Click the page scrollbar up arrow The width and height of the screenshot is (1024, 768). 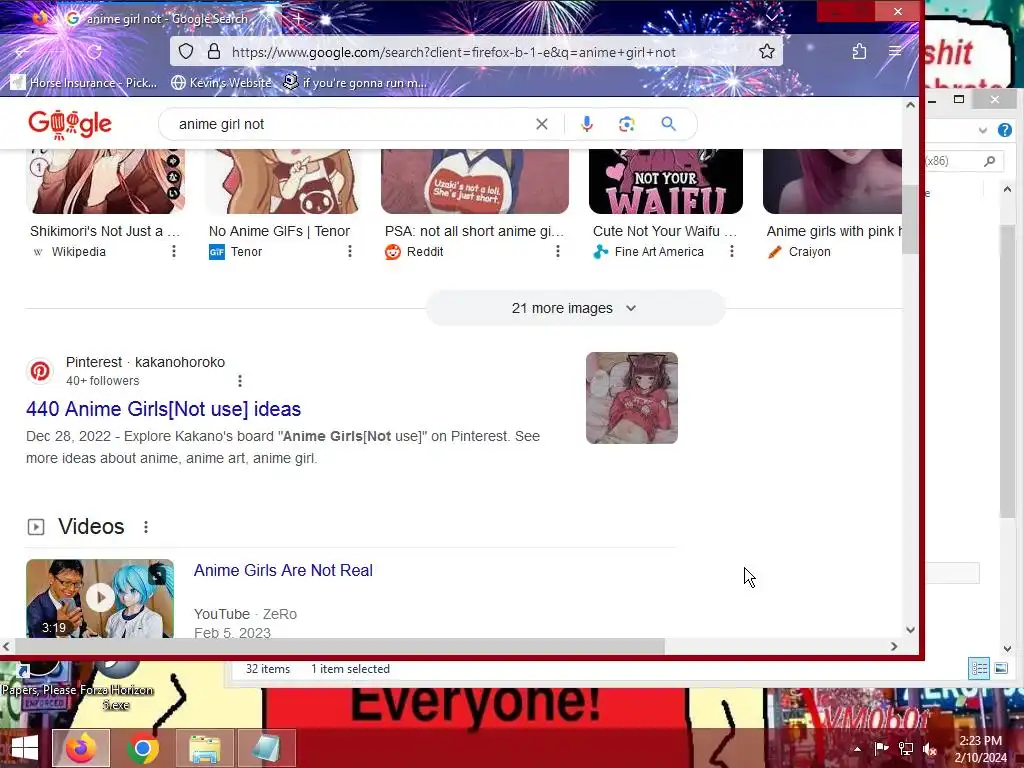coord(910,105)
